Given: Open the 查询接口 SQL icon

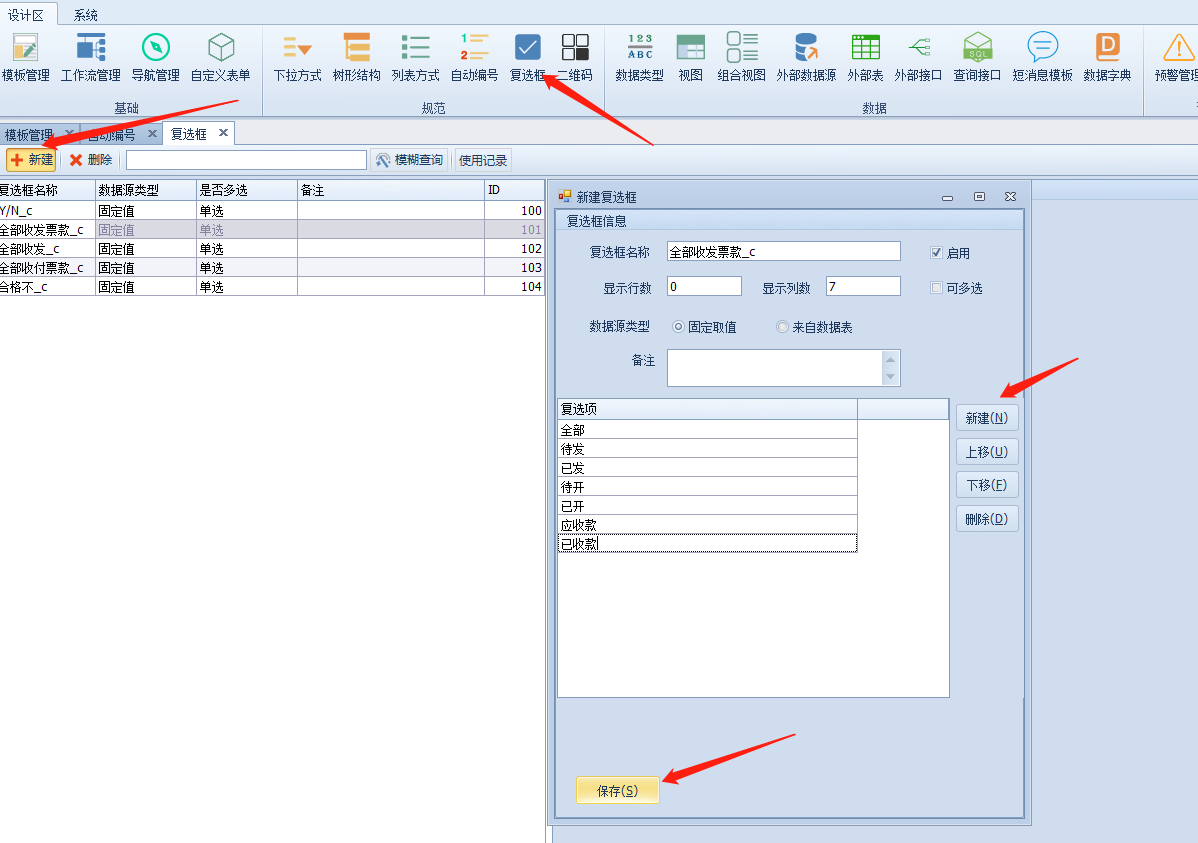Looking at the screenshot, I should [977, 47].
